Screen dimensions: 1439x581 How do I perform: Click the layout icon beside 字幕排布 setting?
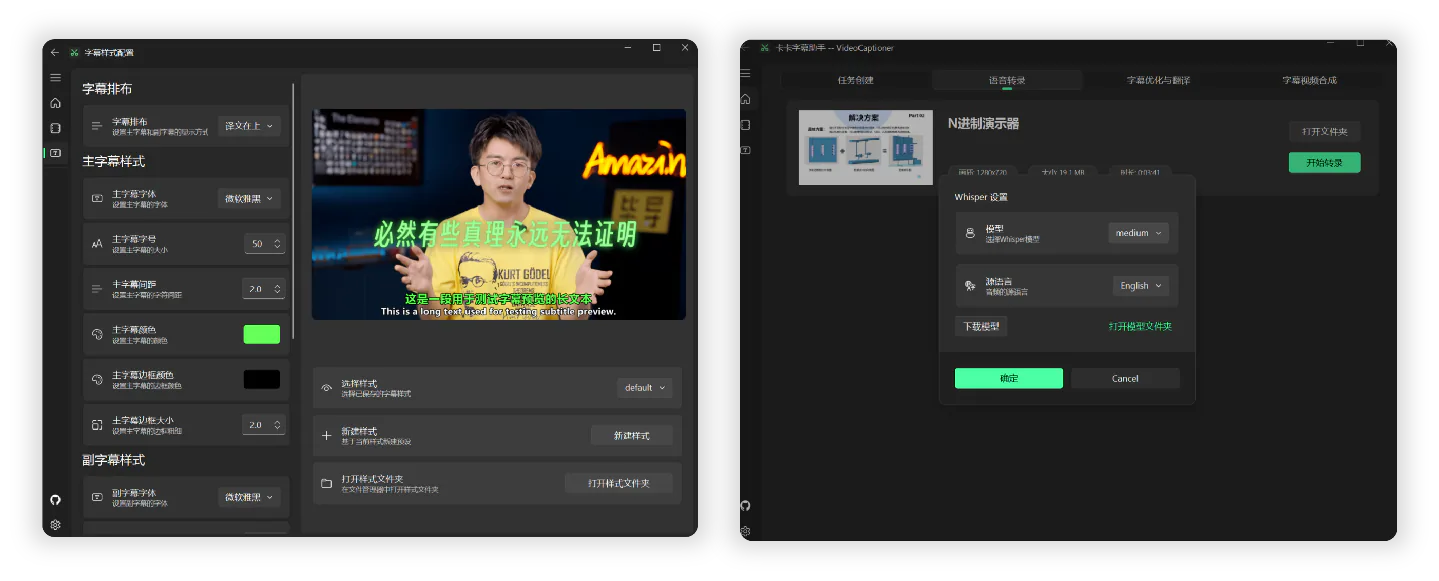point(97,126)
